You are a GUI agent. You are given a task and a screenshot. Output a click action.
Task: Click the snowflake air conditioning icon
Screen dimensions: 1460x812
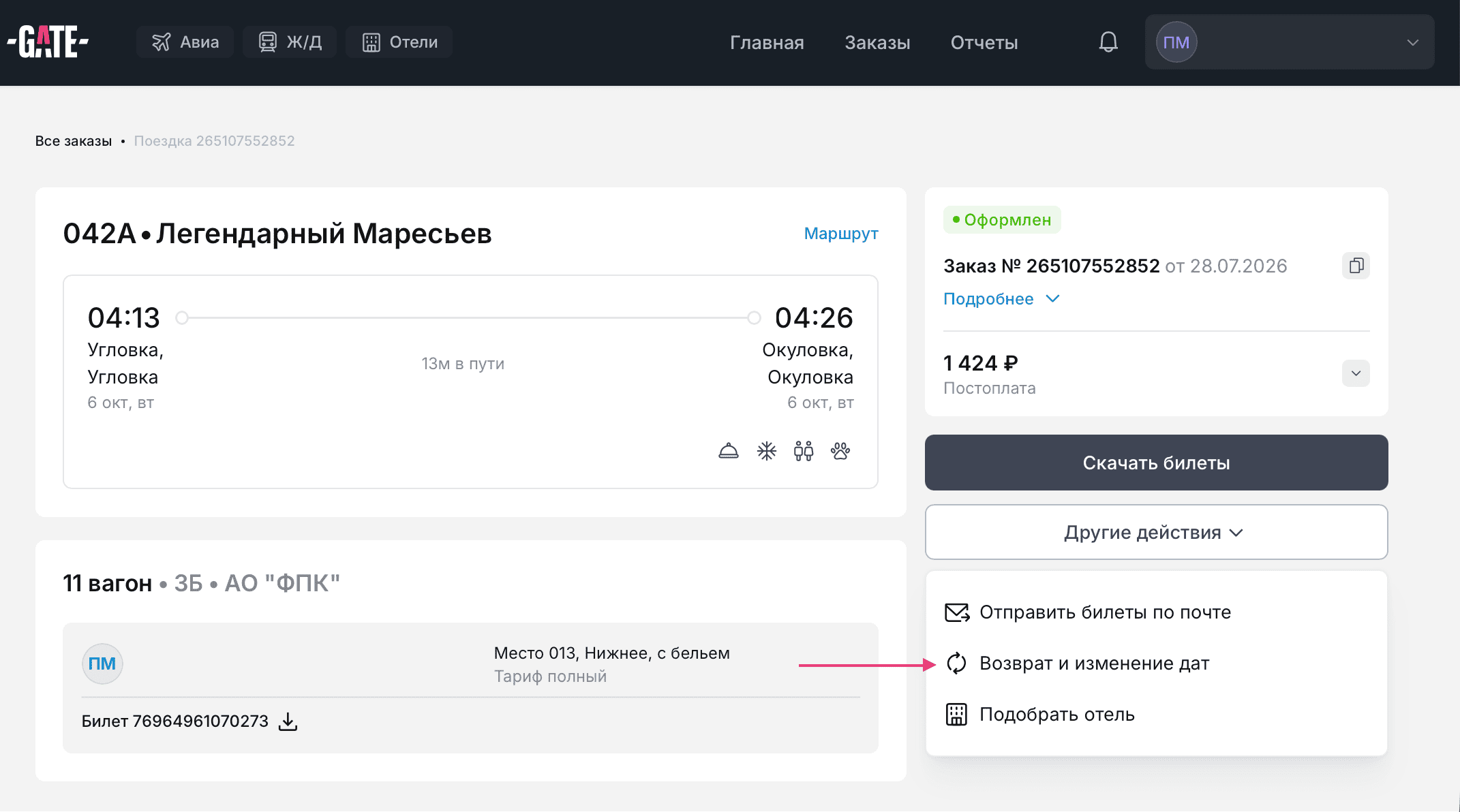(x=767, y=451)
